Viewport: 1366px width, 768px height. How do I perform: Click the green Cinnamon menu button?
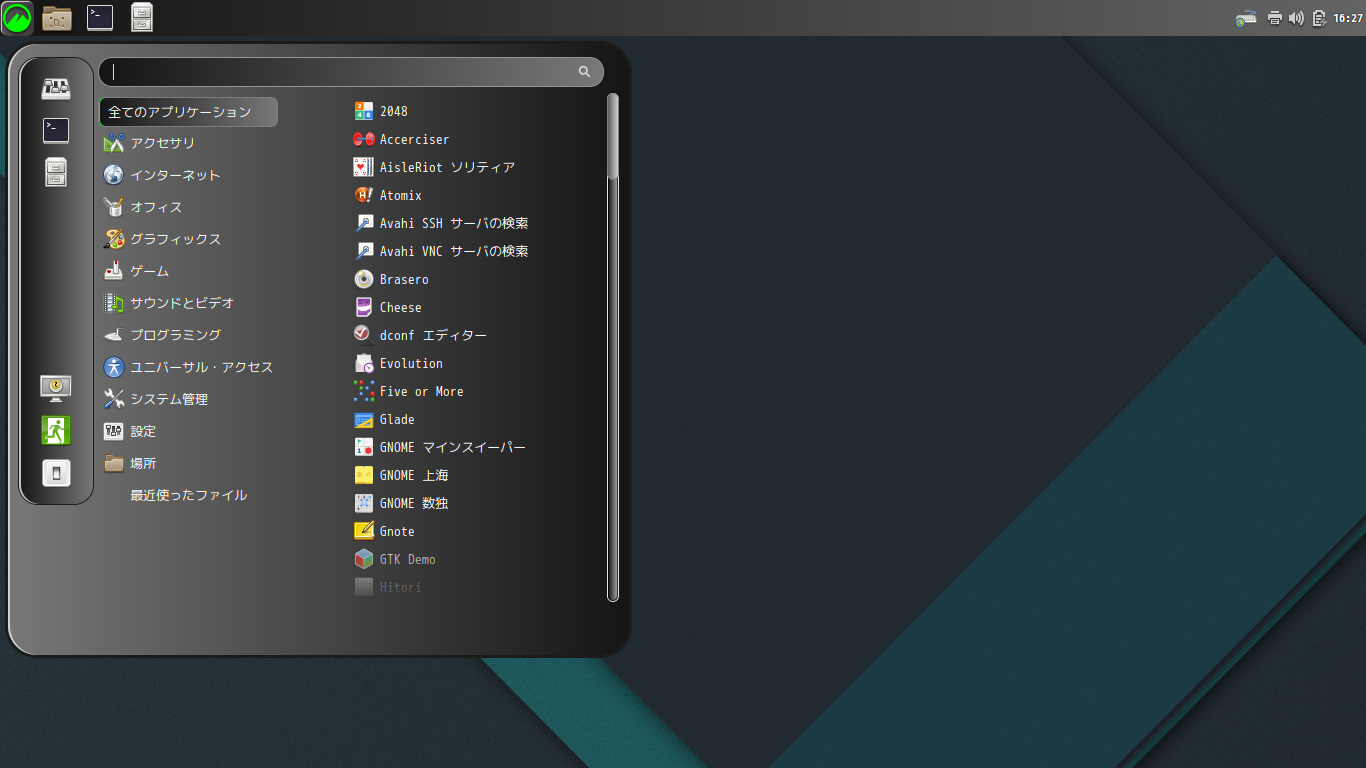click(17, 17)
